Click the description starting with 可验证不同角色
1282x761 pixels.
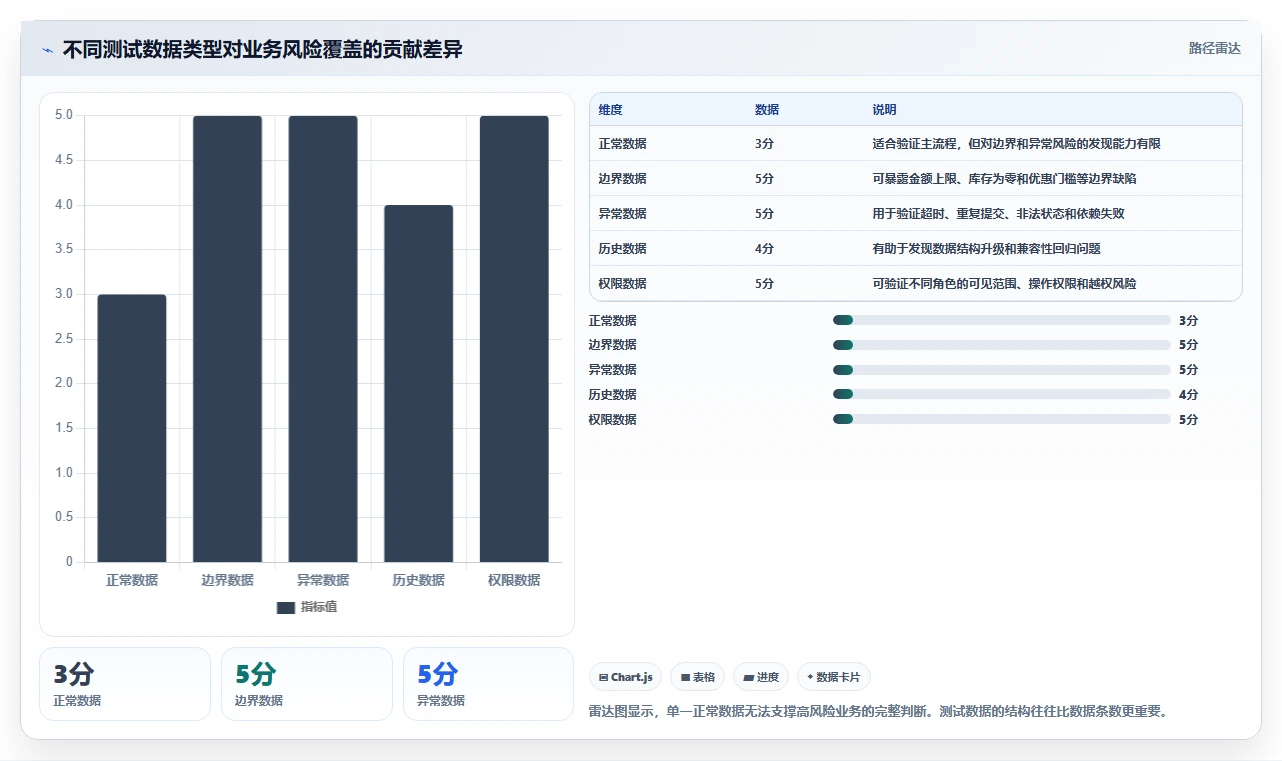[x=1004, y=284]
